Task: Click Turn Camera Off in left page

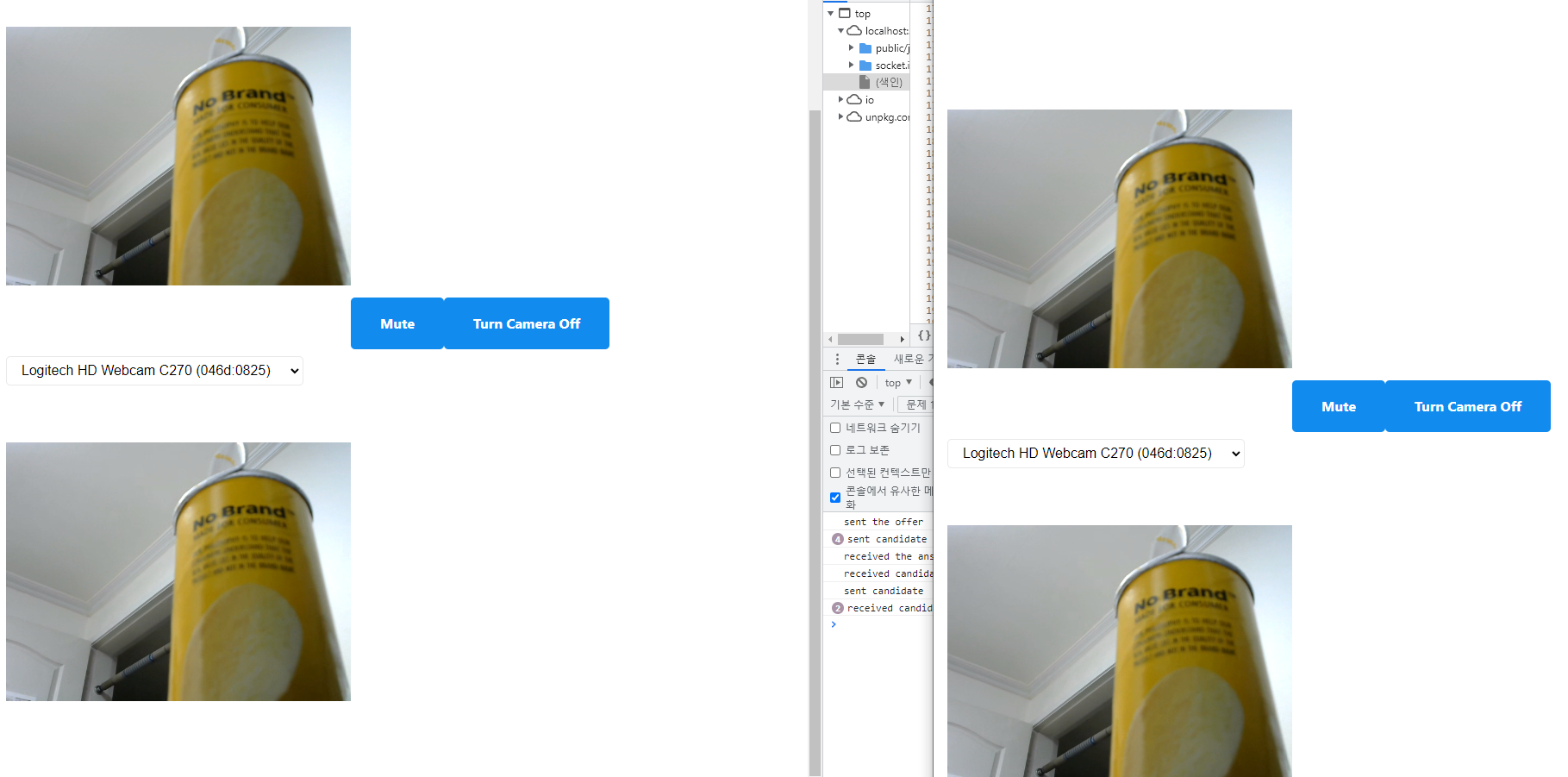Action: (x=527, y=323)
